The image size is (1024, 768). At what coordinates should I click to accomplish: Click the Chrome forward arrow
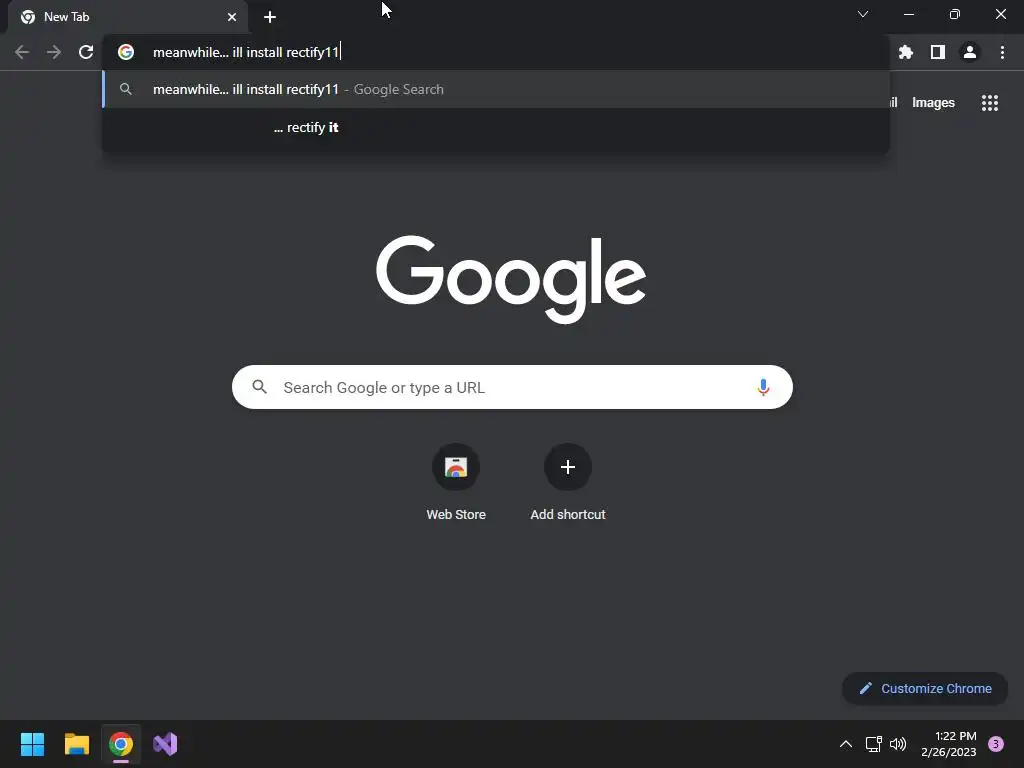point(54,52)
